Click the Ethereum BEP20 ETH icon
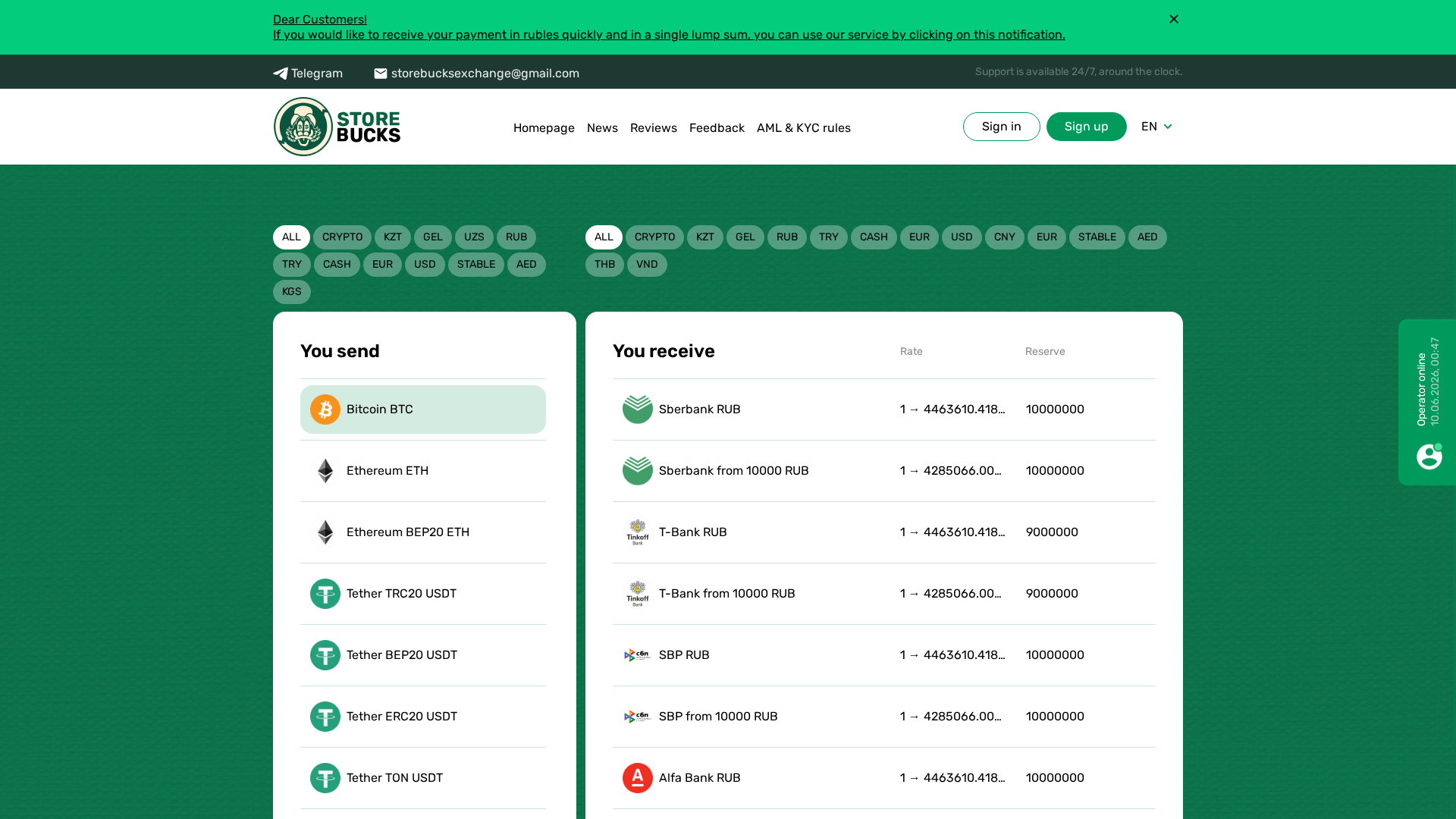The height and width of the screenshot is (819, 1456). pyautogui.click(x=325, y=532)
